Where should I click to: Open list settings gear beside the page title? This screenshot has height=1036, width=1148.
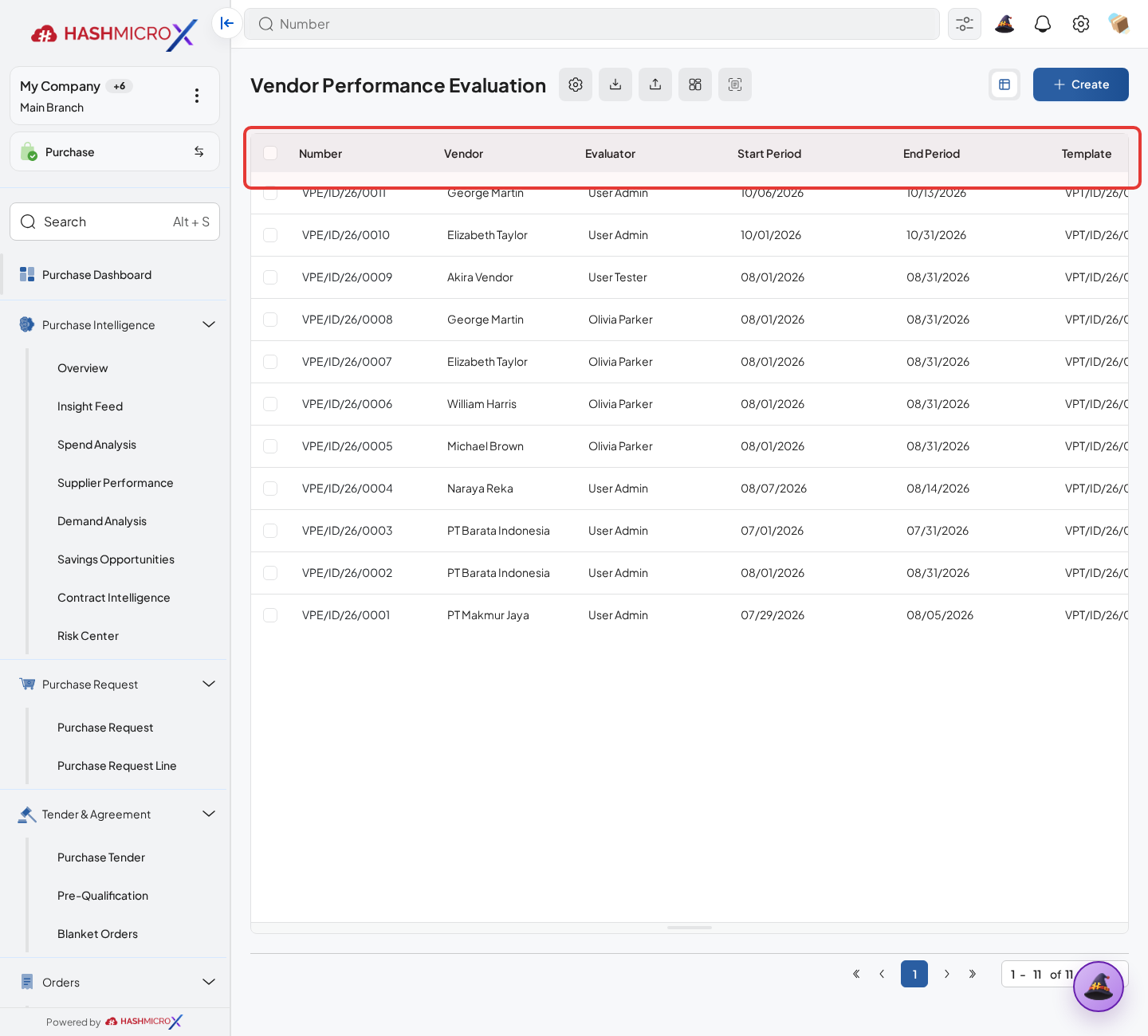pos(576,84)
